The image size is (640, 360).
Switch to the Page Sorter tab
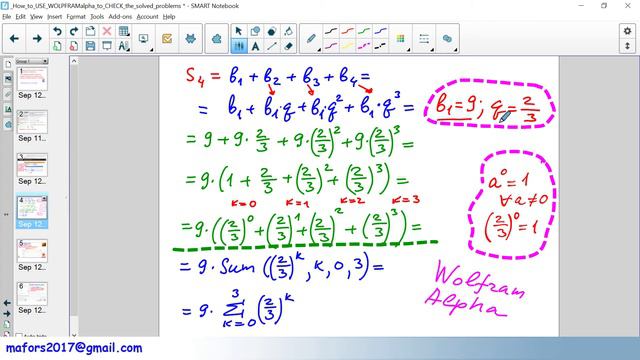(x=8, y=64)
